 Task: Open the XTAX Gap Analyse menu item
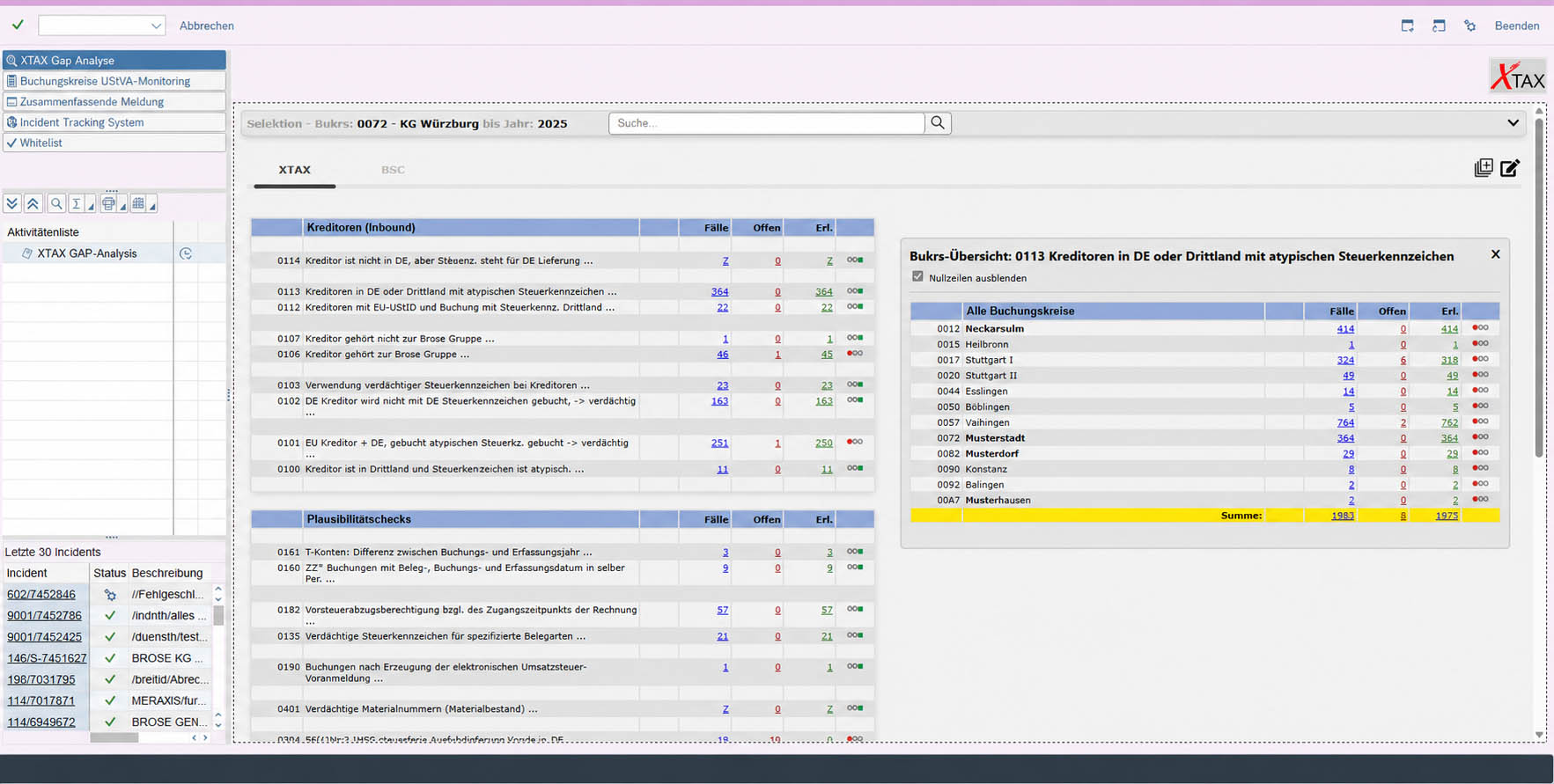click(x=114, y=61)
